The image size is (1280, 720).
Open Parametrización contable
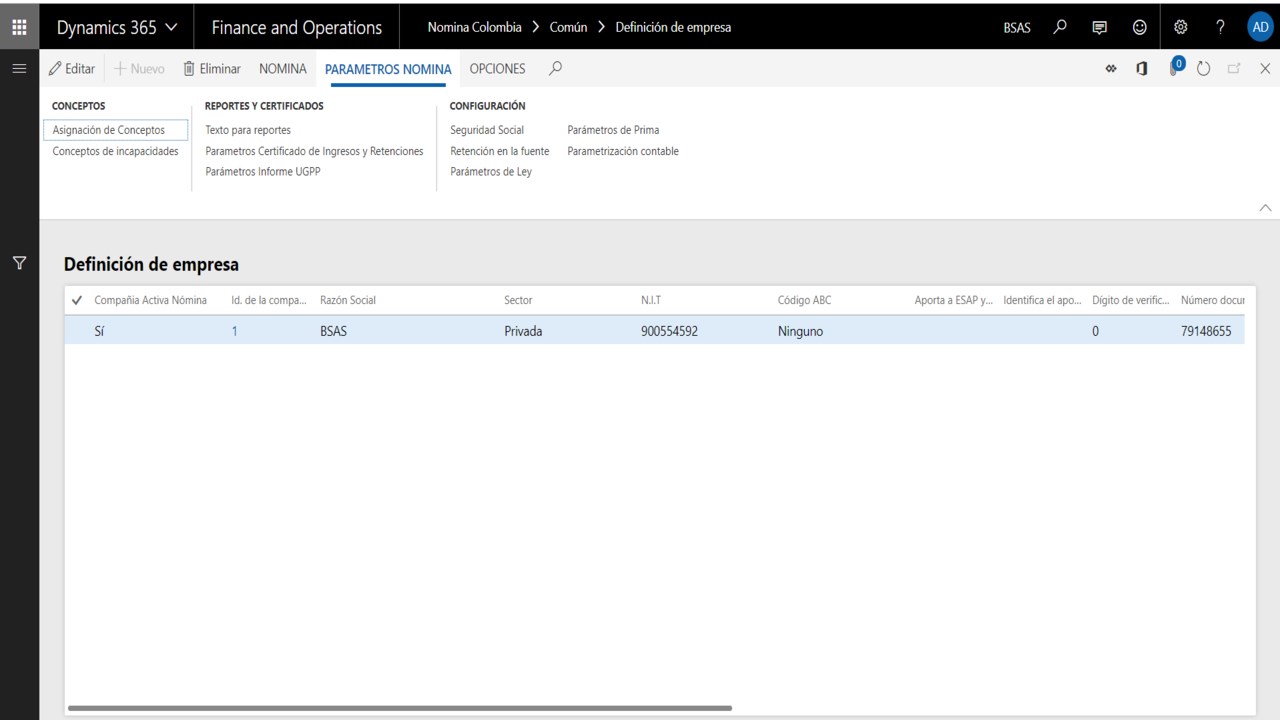coord(623,151)
